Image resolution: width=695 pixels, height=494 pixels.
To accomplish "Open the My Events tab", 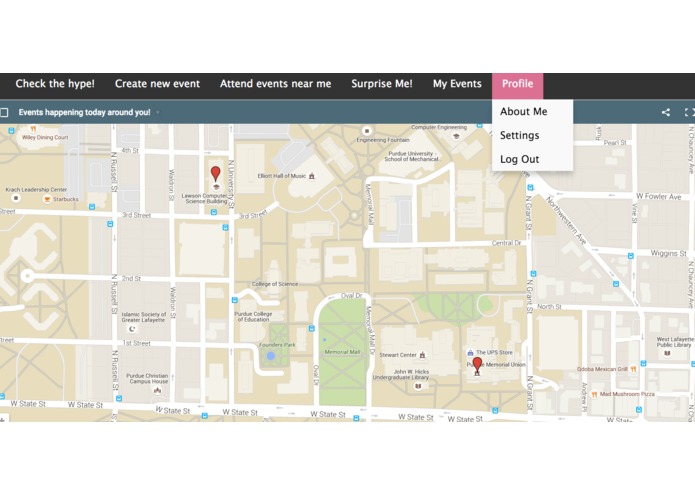I will click(x=457, y=84).
